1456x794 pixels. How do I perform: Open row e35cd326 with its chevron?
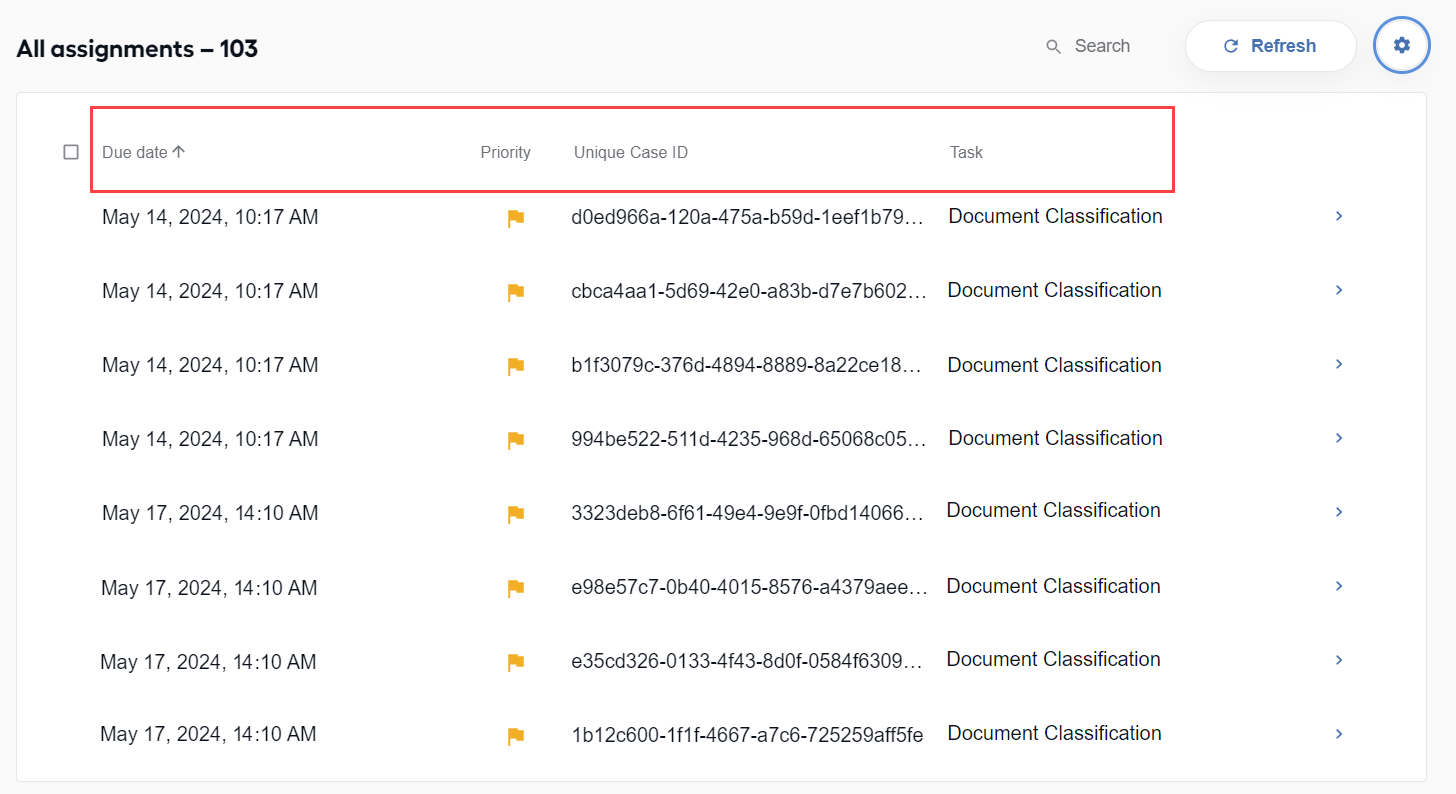pos(1339,660)
